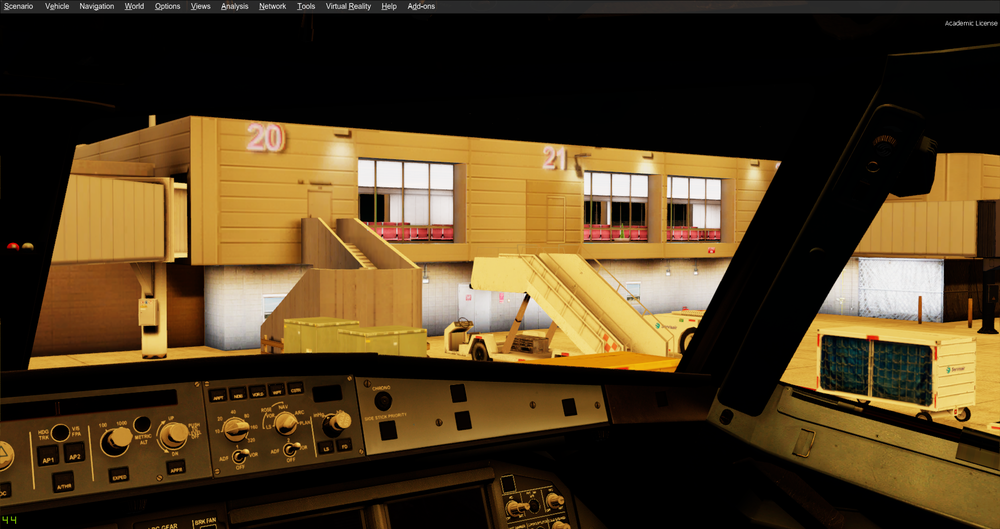Expand the Add-ons menu dropdown

421,6
